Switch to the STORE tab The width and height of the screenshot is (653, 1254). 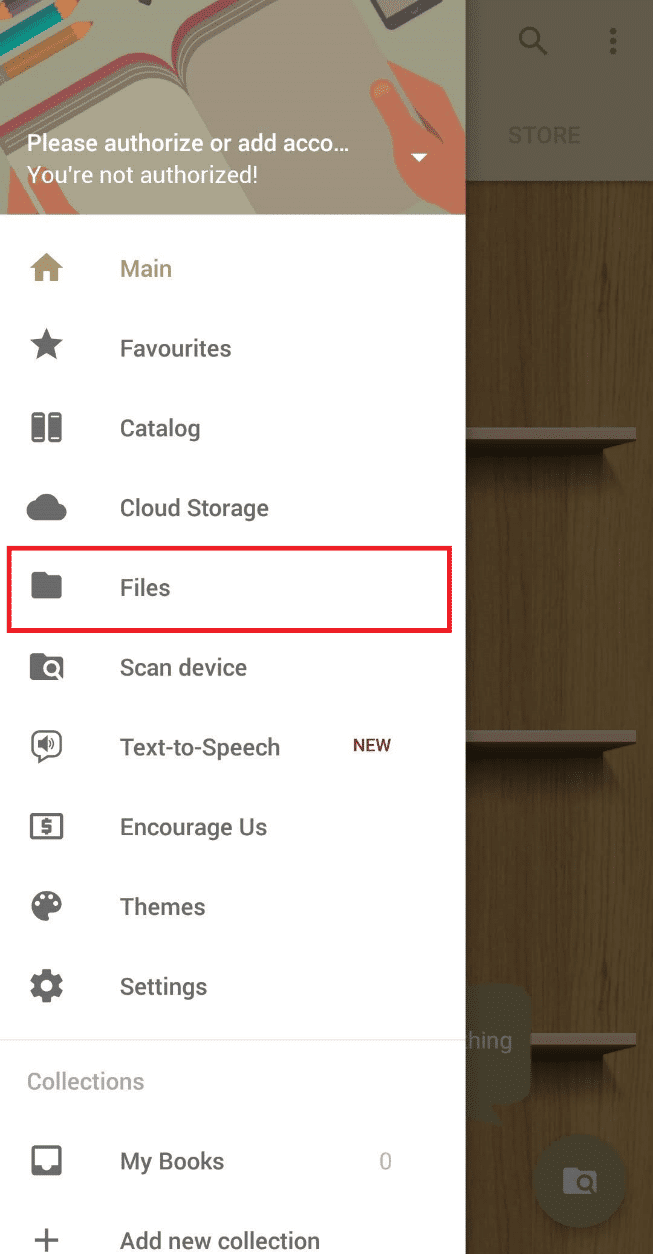(543, 134)
